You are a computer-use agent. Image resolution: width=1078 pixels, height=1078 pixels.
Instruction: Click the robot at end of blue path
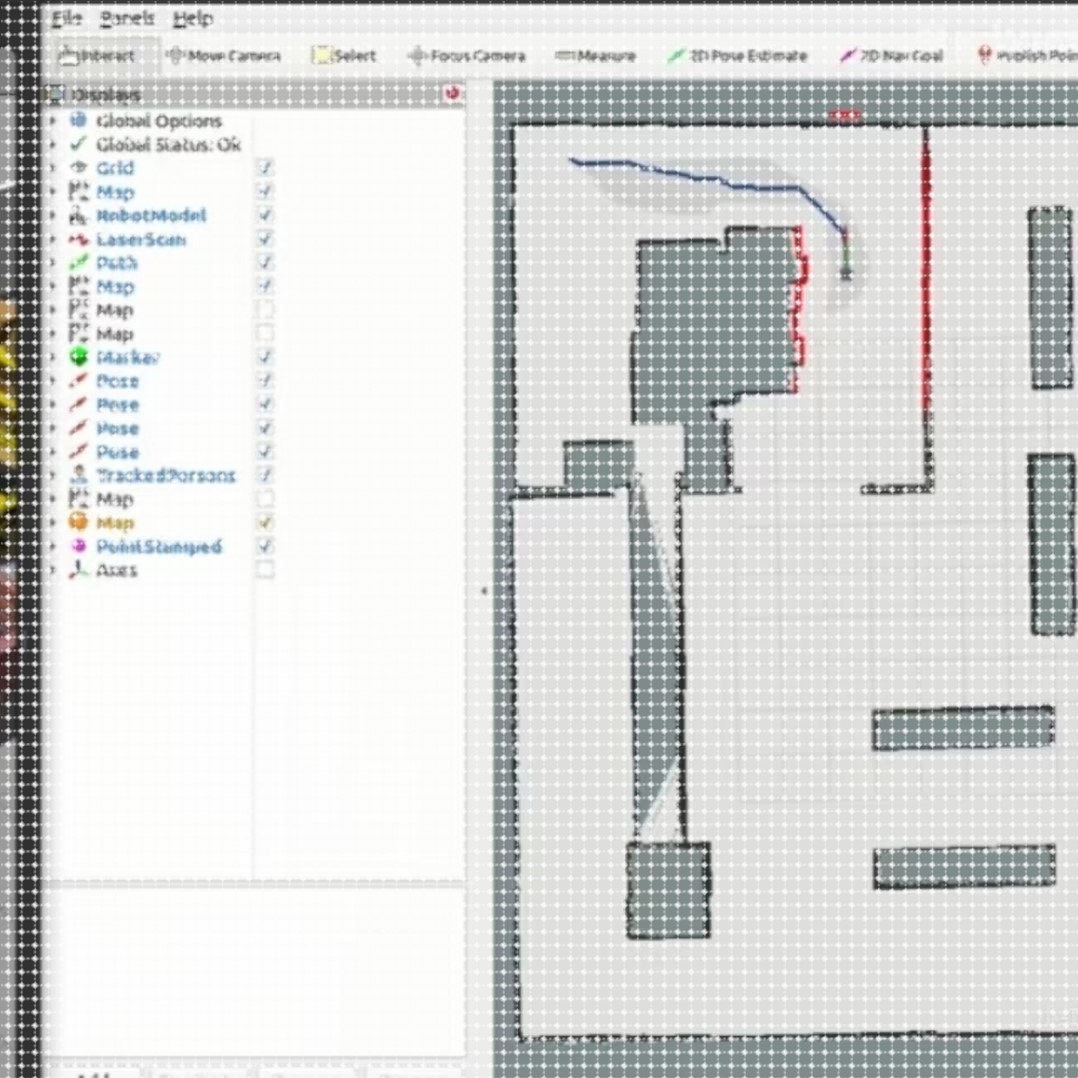[x=846, y=272]
